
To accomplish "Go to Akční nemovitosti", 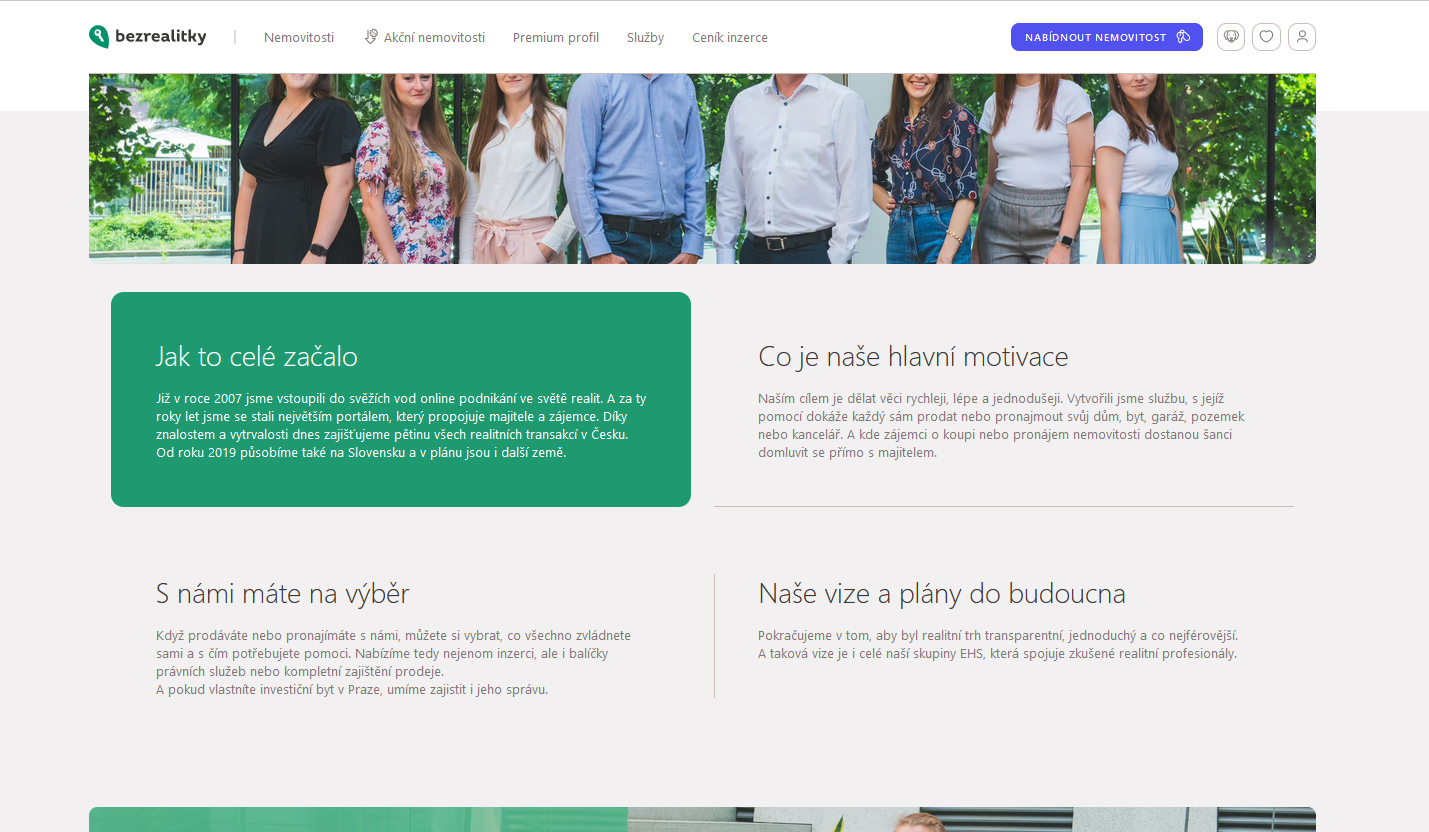I will [434, 37].
